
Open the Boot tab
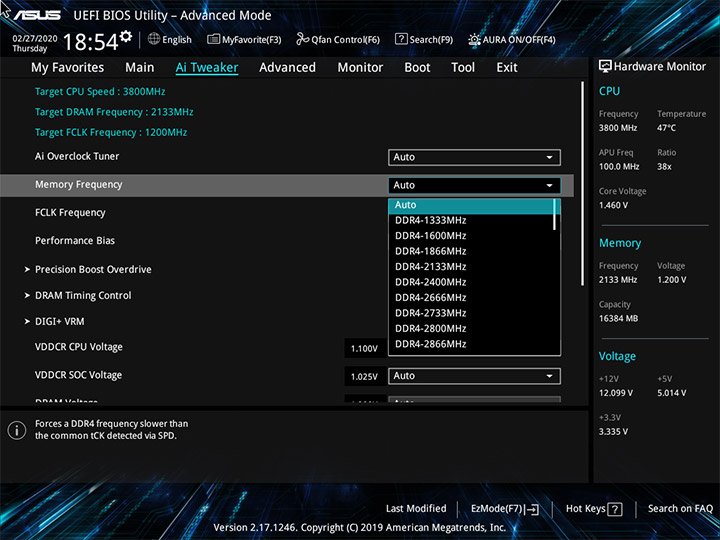pyautogui.click(x=417, y=68)
